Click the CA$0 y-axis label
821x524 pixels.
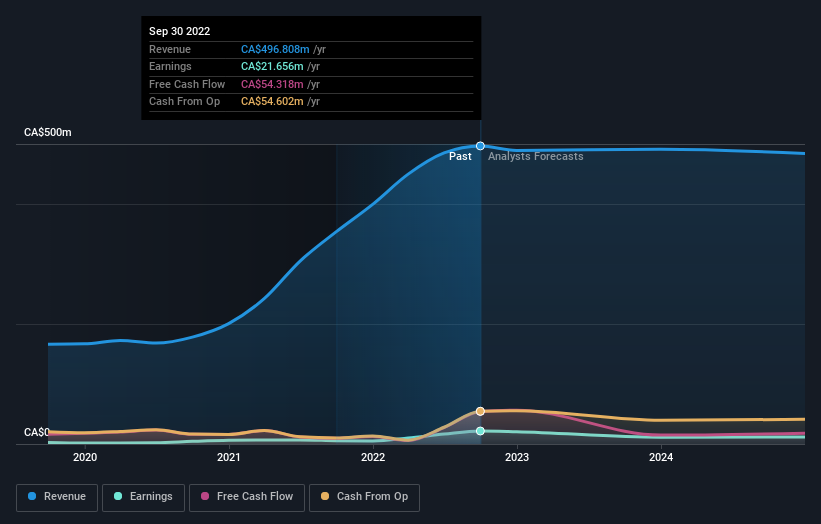click(37, 432)
